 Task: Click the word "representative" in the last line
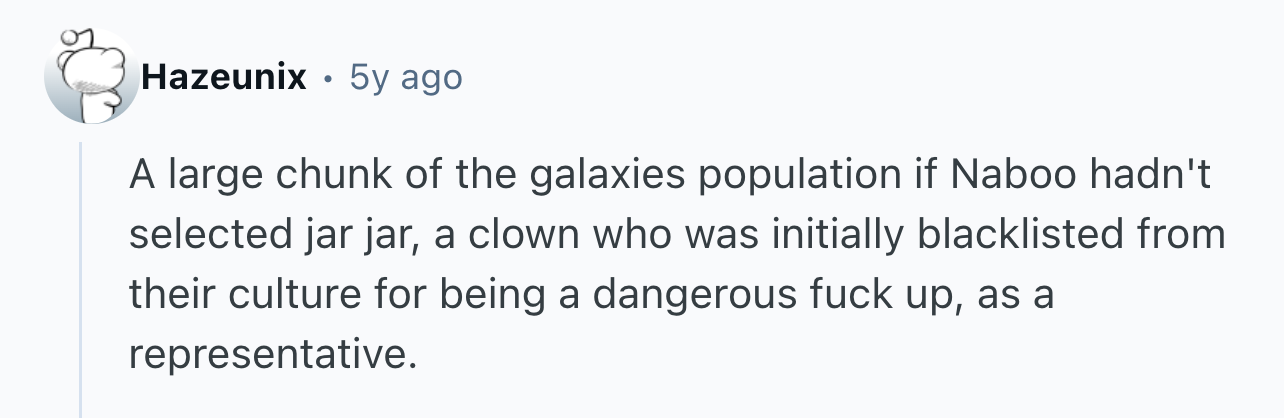point(272,352)
